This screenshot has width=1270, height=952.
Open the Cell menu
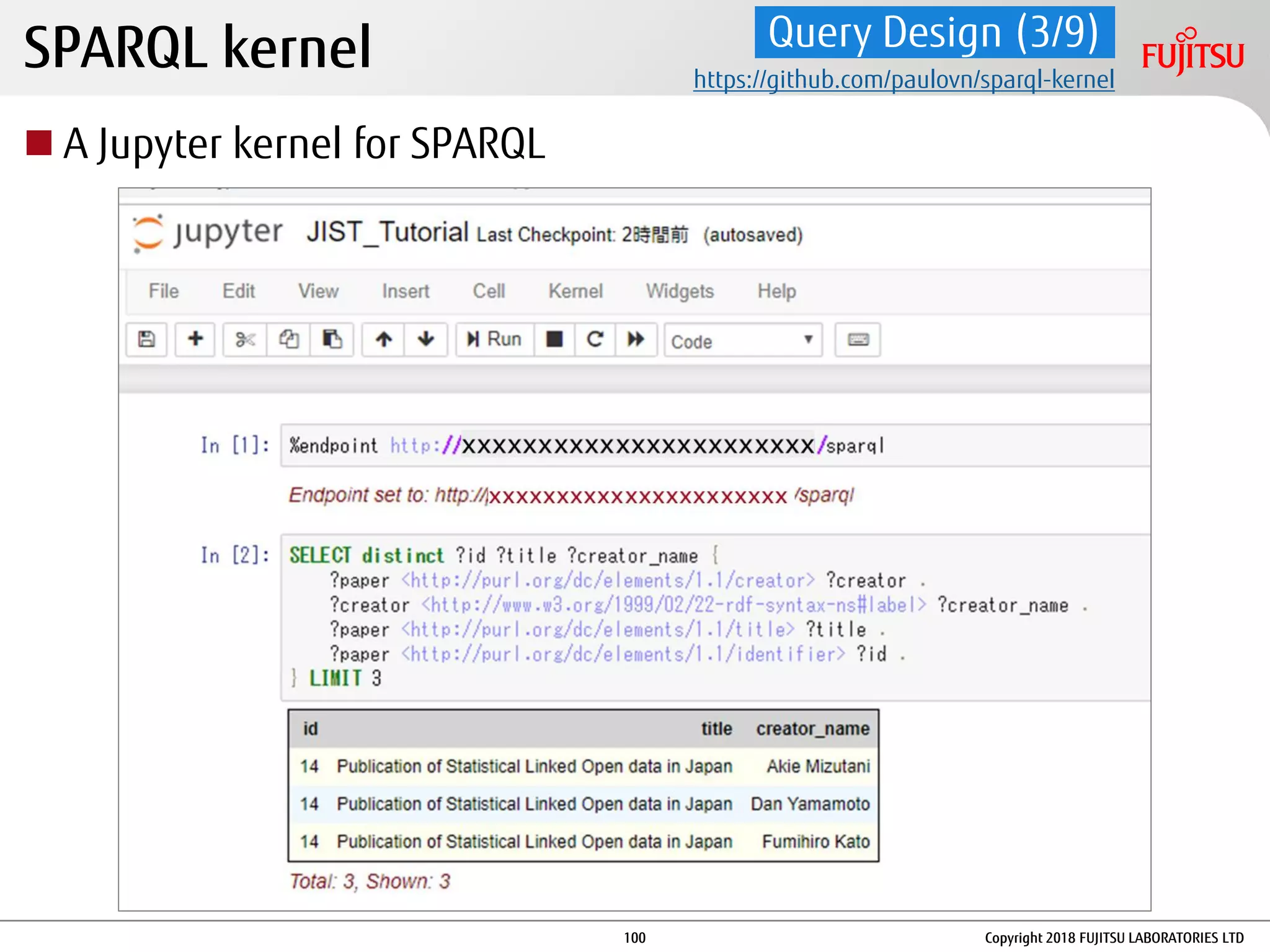tap(489, 291)
